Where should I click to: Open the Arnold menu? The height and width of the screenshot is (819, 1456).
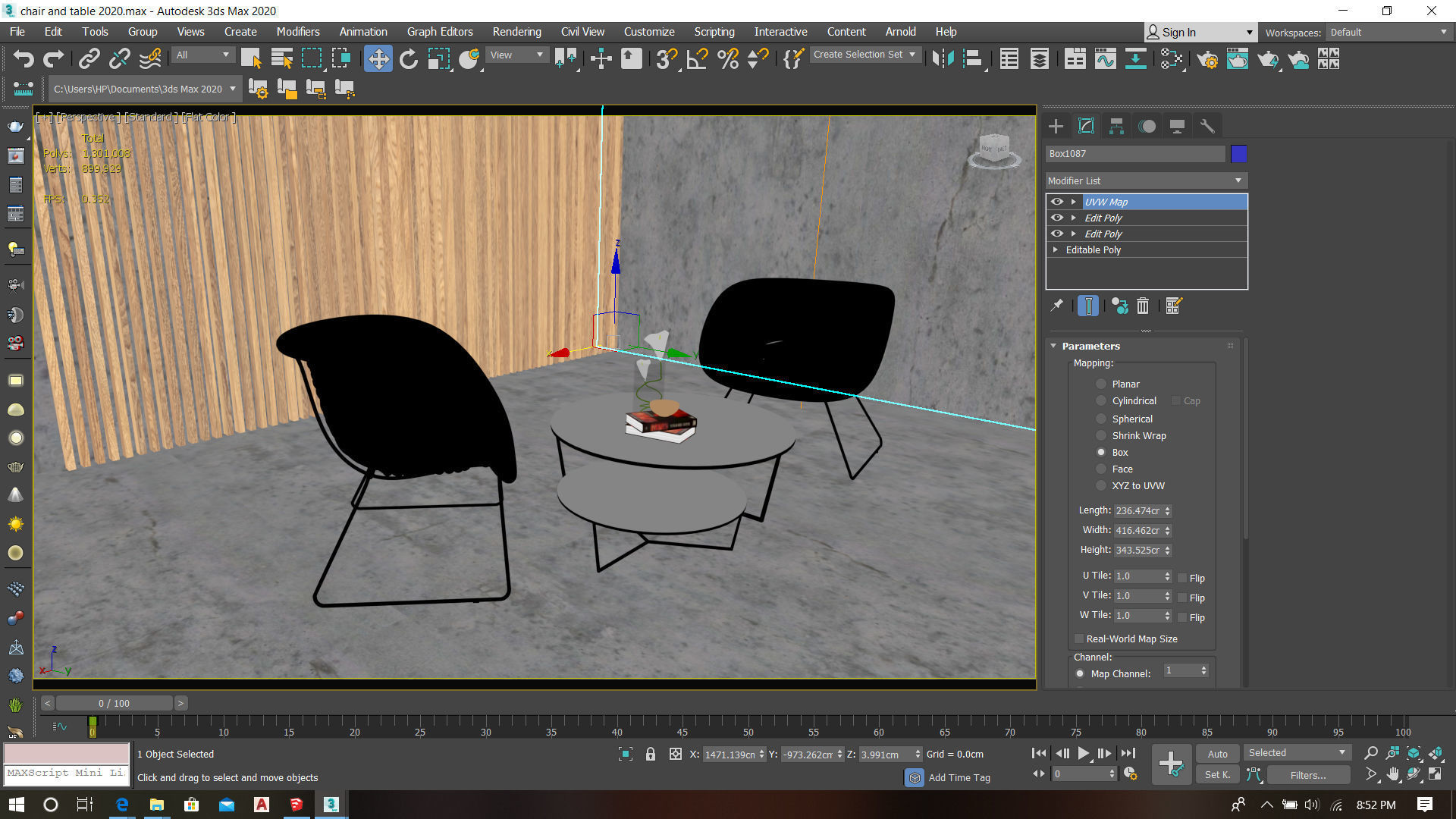900,32
